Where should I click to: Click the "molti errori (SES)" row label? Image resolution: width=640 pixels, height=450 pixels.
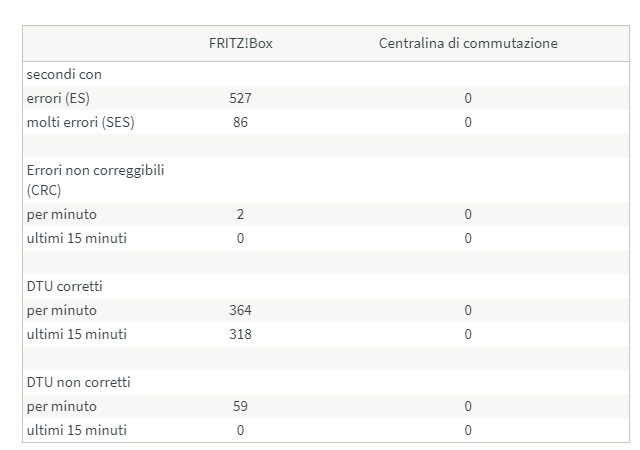tap(81, 122)
